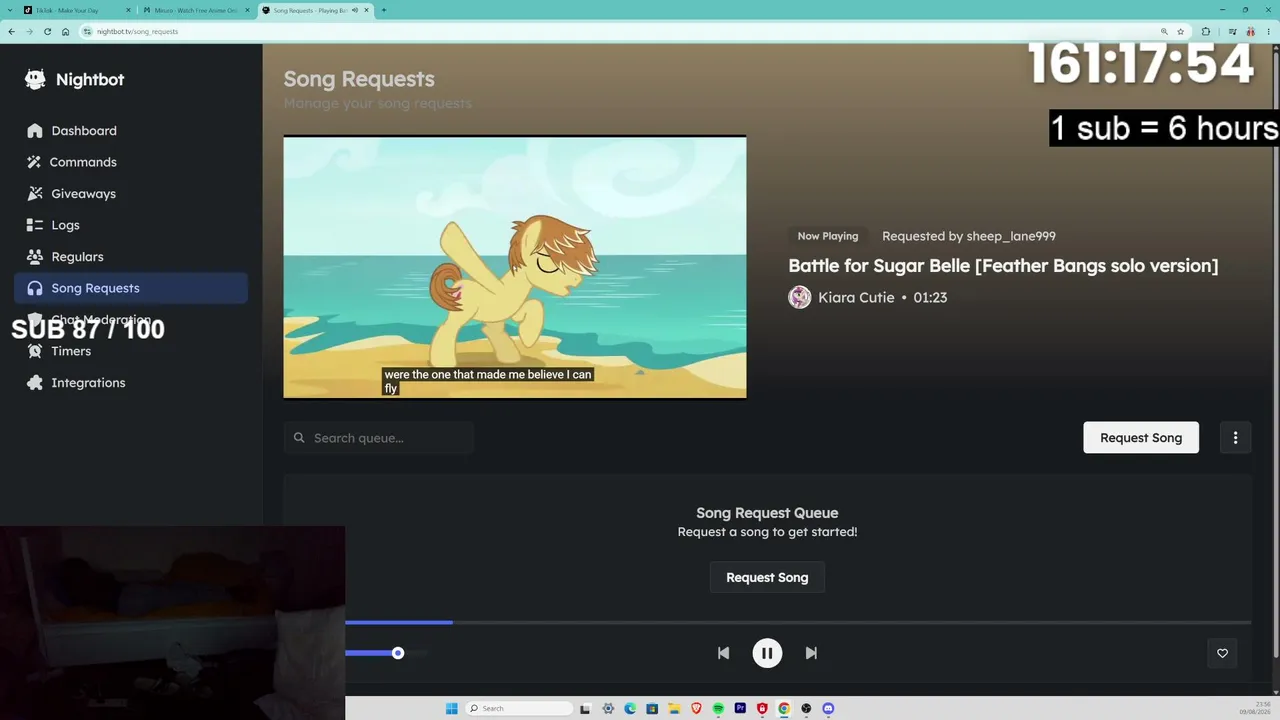1280x720 pixels.
Task: Open Brave browser from the taskbar
Action: (x=696, y=709)
